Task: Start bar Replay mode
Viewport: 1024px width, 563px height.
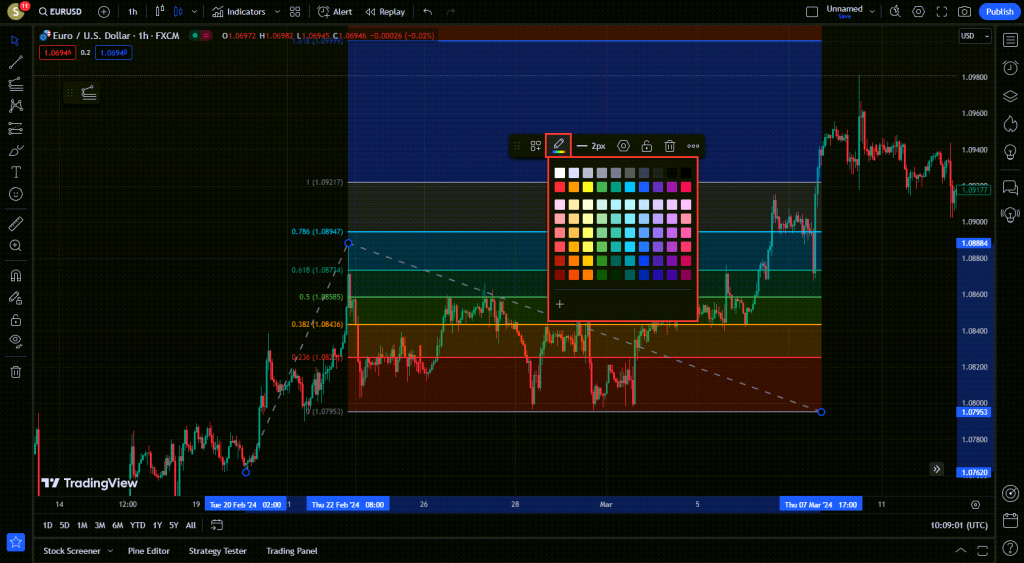Action: (385, 12)
